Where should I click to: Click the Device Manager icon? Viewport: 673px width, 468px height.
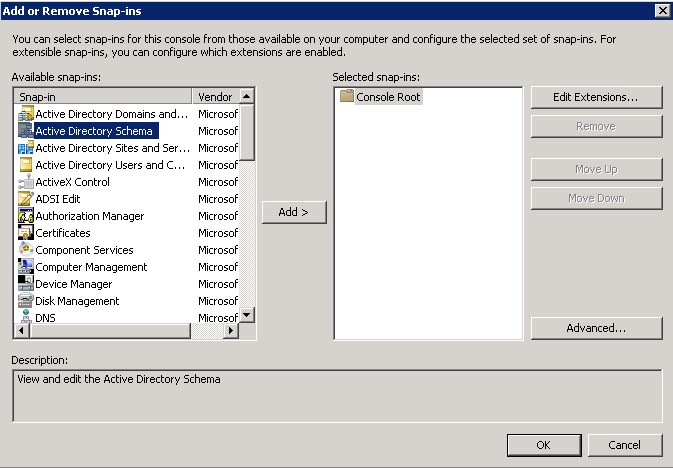click(x=26, y=284)
